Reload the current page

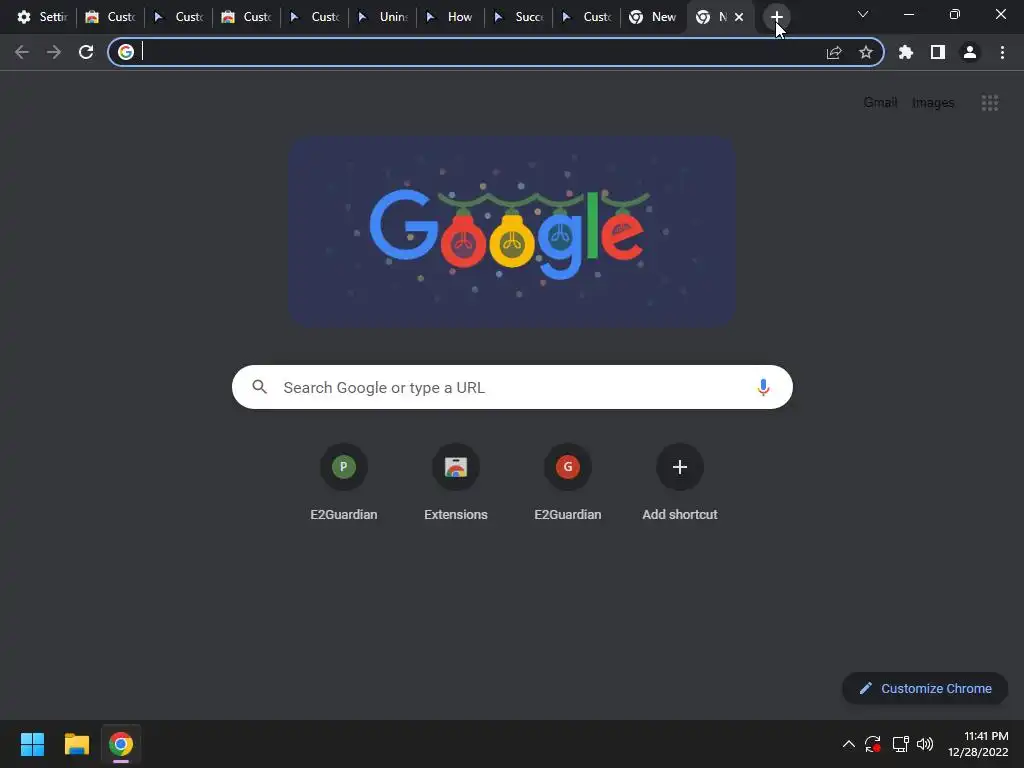click(86, 52)
